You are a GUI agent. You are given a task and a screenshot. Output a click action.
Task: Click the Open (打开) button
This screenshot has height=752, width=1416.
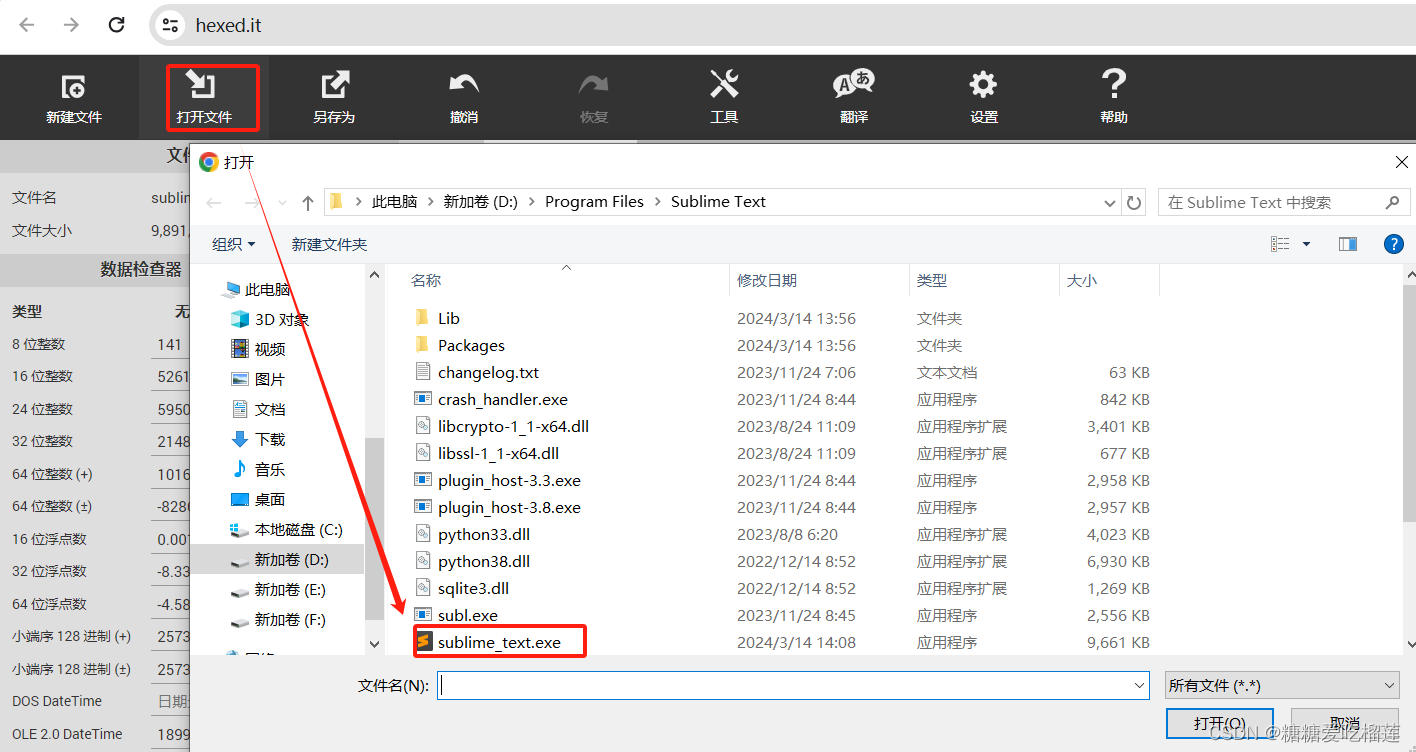pos(1220,723)
